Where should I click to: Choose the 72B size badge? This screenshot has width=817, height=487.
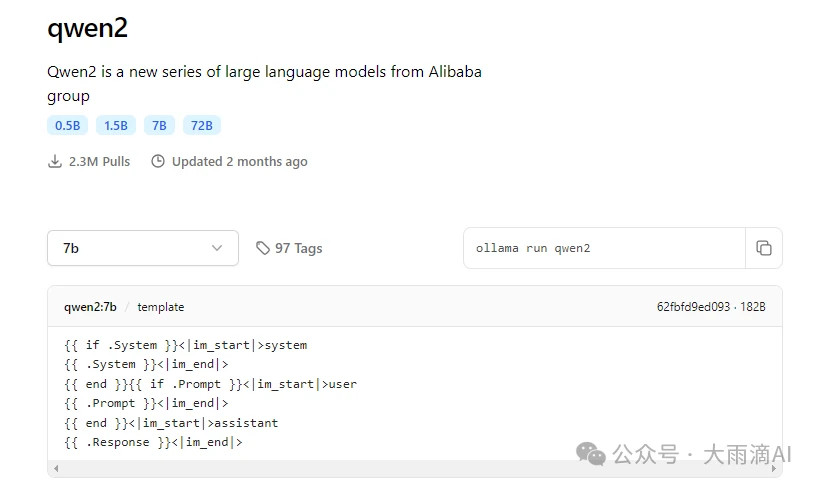pyautogui.click(x=202, y=125)
